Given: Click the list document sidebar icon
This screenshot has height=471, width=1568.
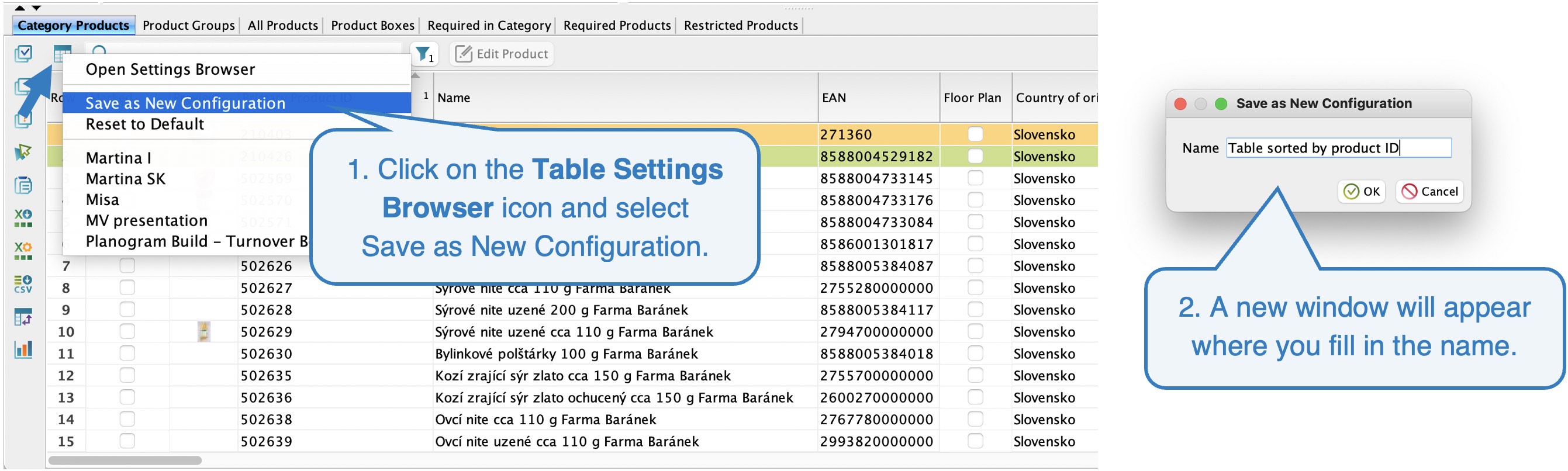Looking at the screenshot, I should (23, 185).
